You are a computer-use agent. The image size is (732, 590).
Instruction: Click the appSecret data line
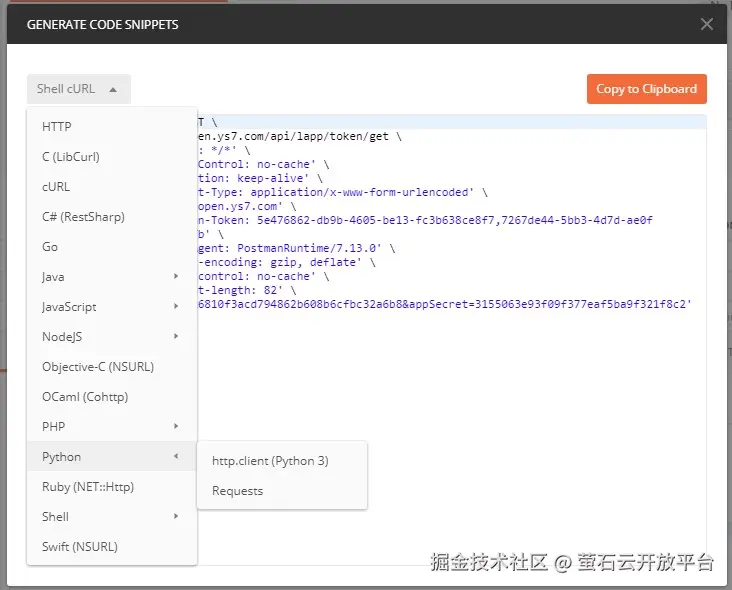[x=444, y=304]
